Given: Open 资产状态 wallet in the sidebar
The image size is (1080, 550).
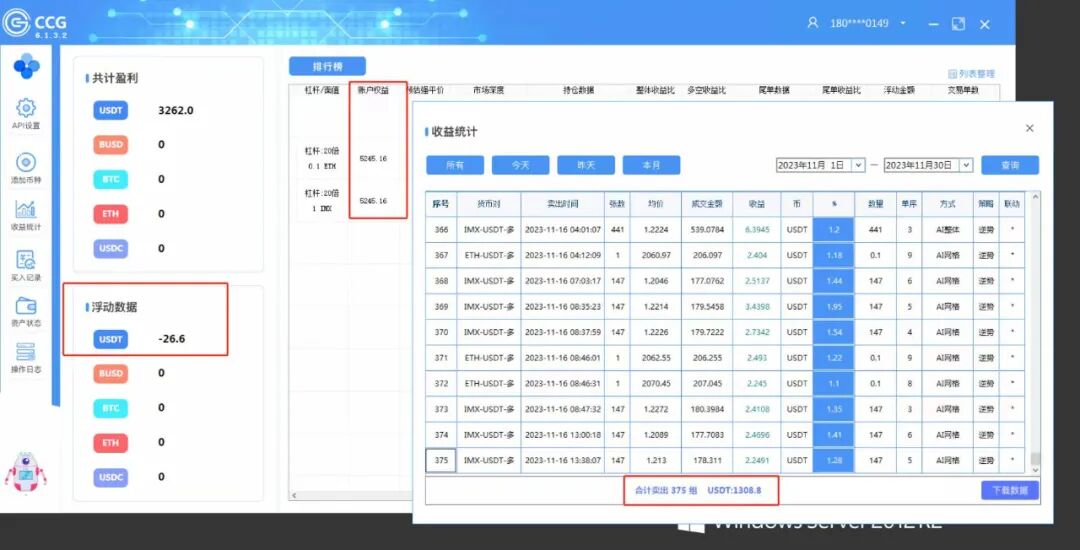Looking at the screenshot, I should [x=25, y=312].
